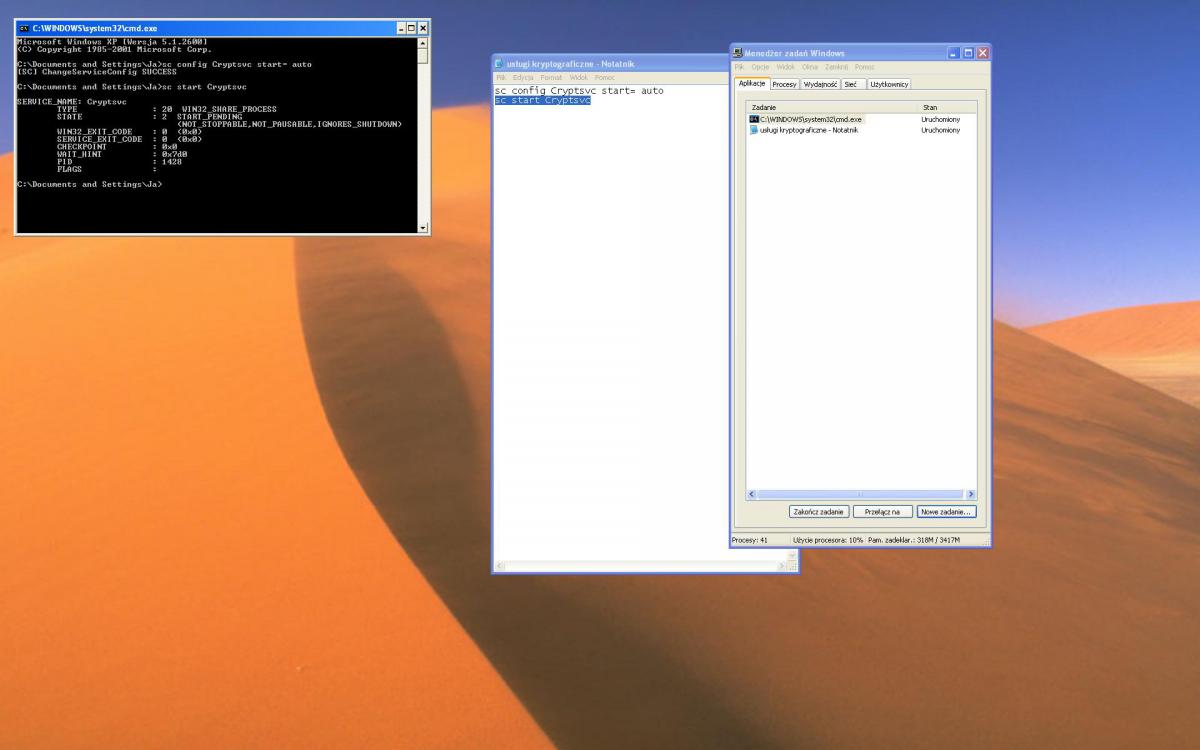Viewport: 1200px width, 750px height.
Task: Click the cmd.exe window title bar icon
Action: 23,28
